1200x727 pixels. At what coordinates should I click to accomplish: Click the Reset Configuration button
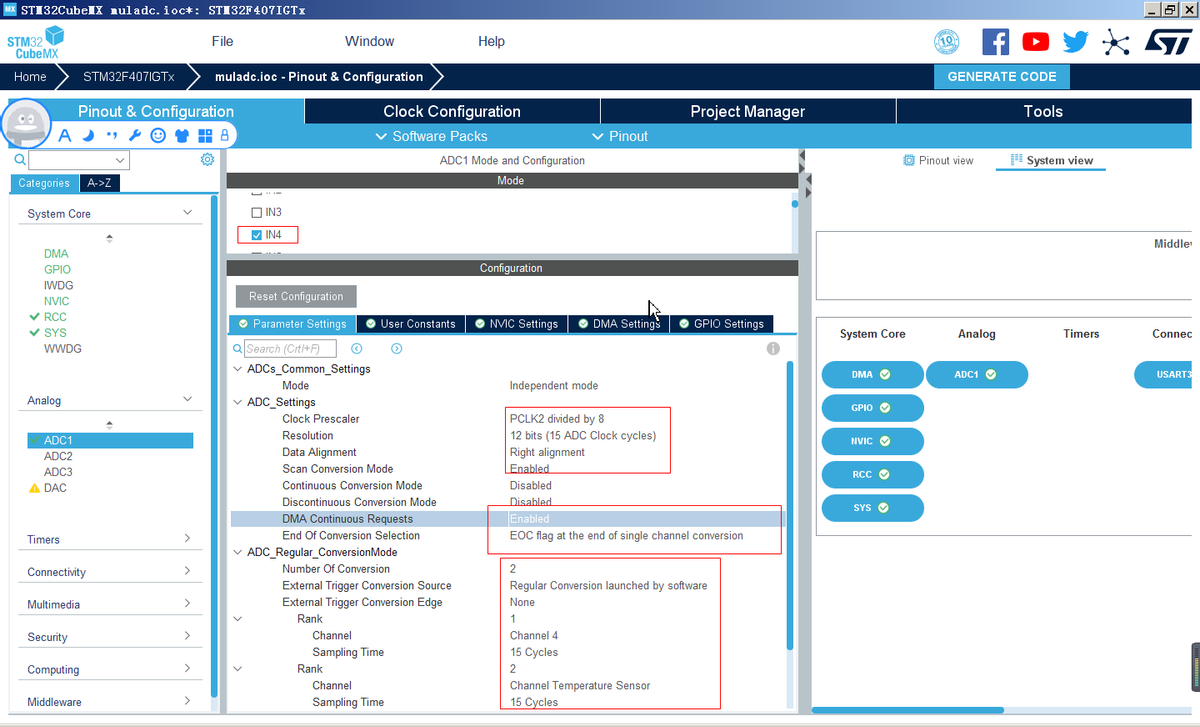click(x=296, y=296)
